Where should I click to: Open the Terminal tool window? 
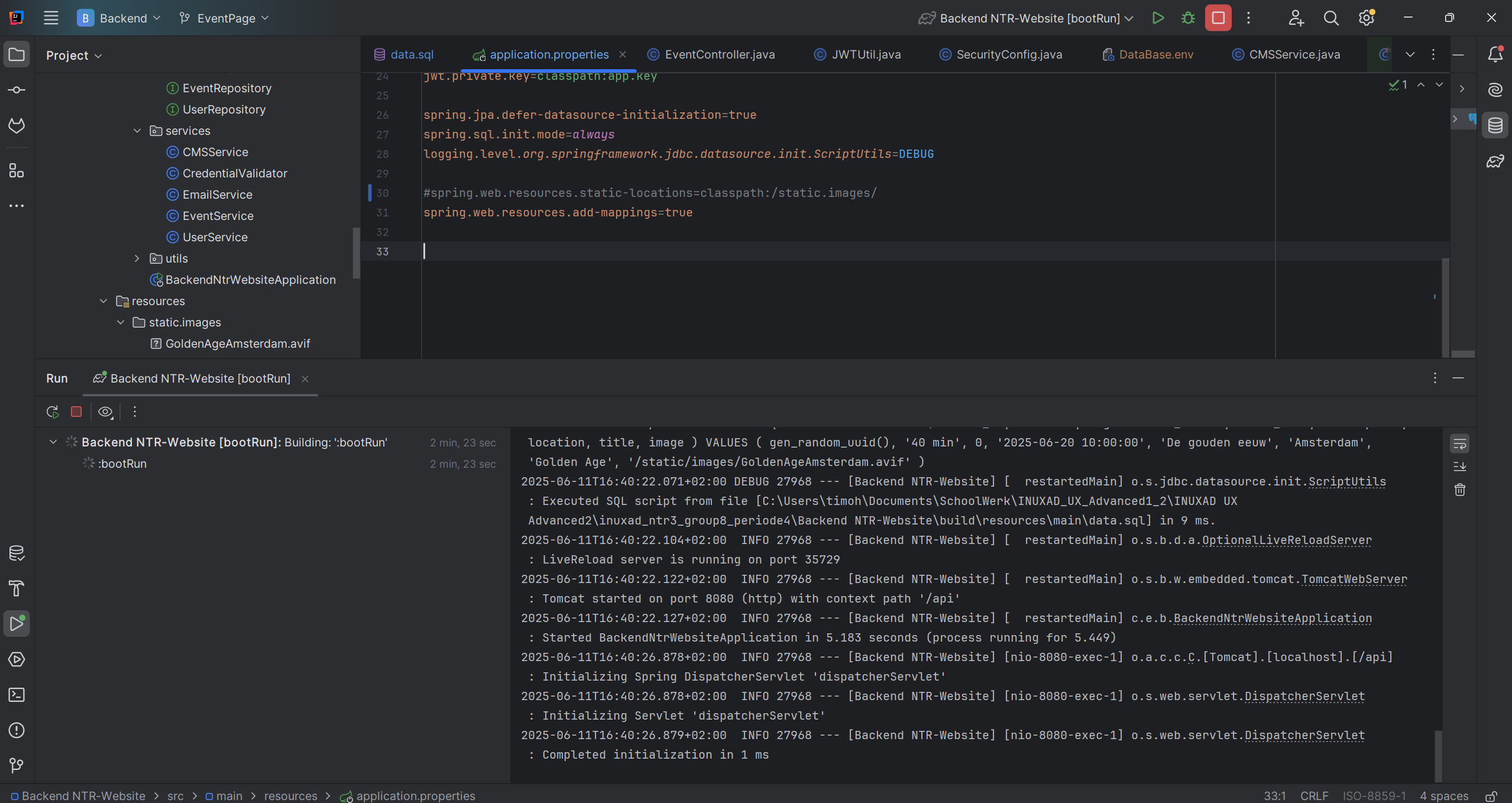(17, 695)
